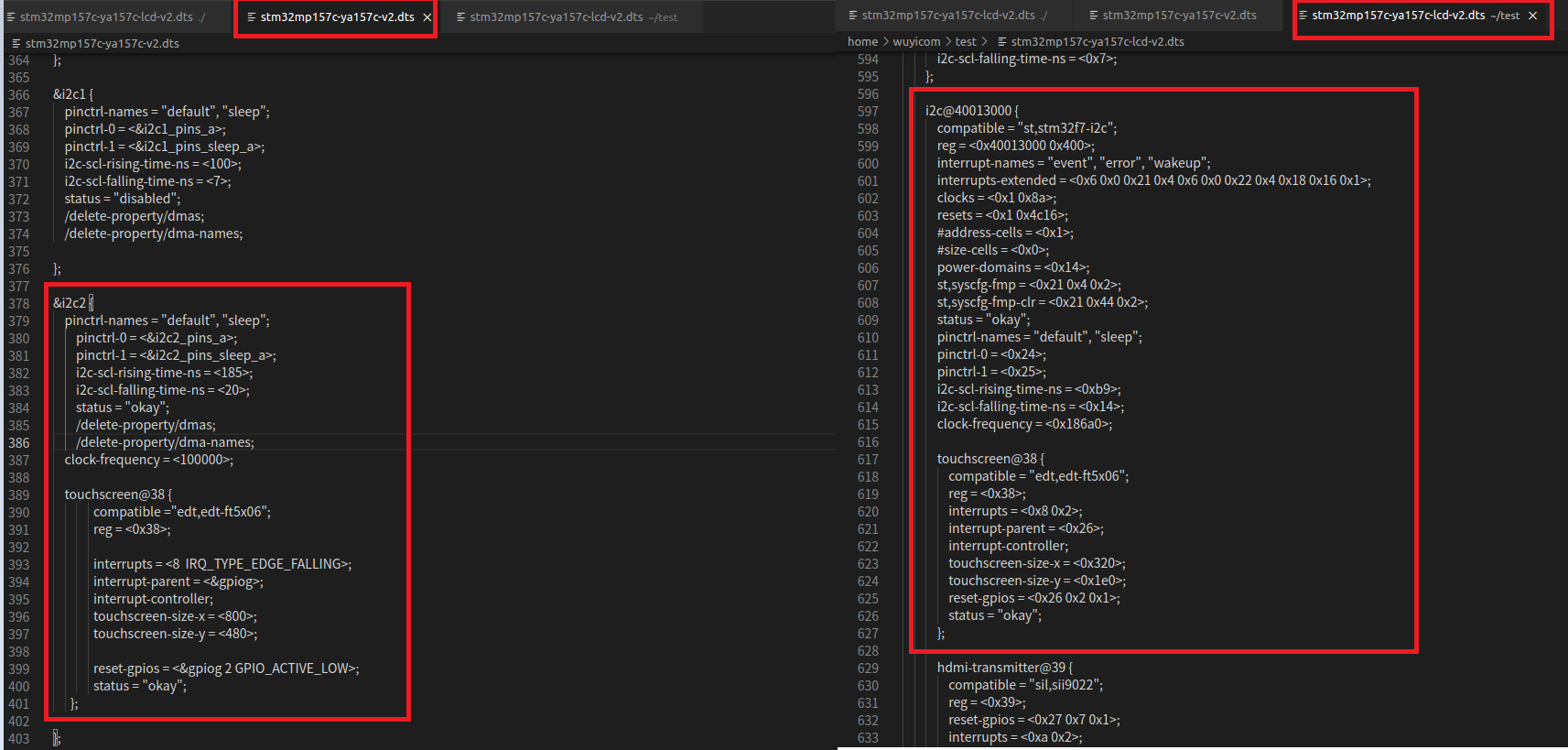Click file icon of ~/test tab in left editor
Screen dimensions: 1568x750
coord(461,17)
